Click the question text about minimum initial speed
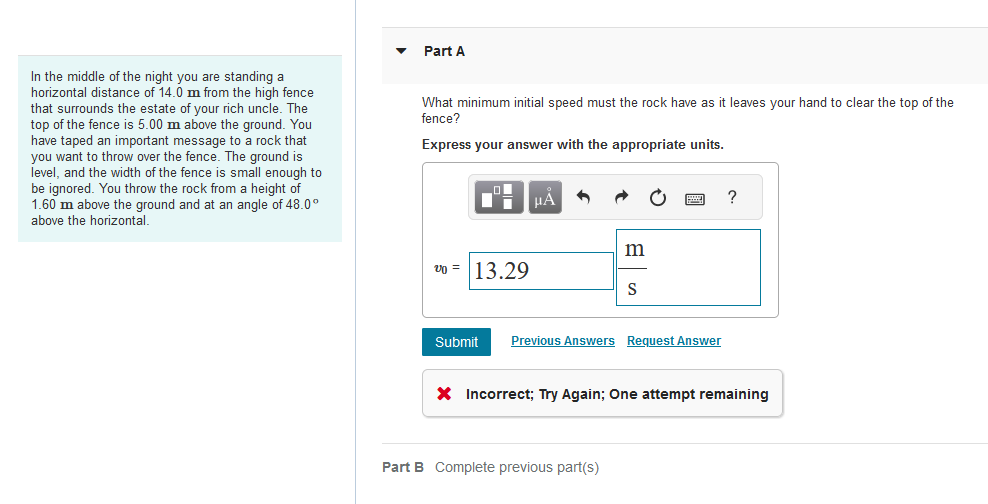988x504 pixels. tap(687, 110)
